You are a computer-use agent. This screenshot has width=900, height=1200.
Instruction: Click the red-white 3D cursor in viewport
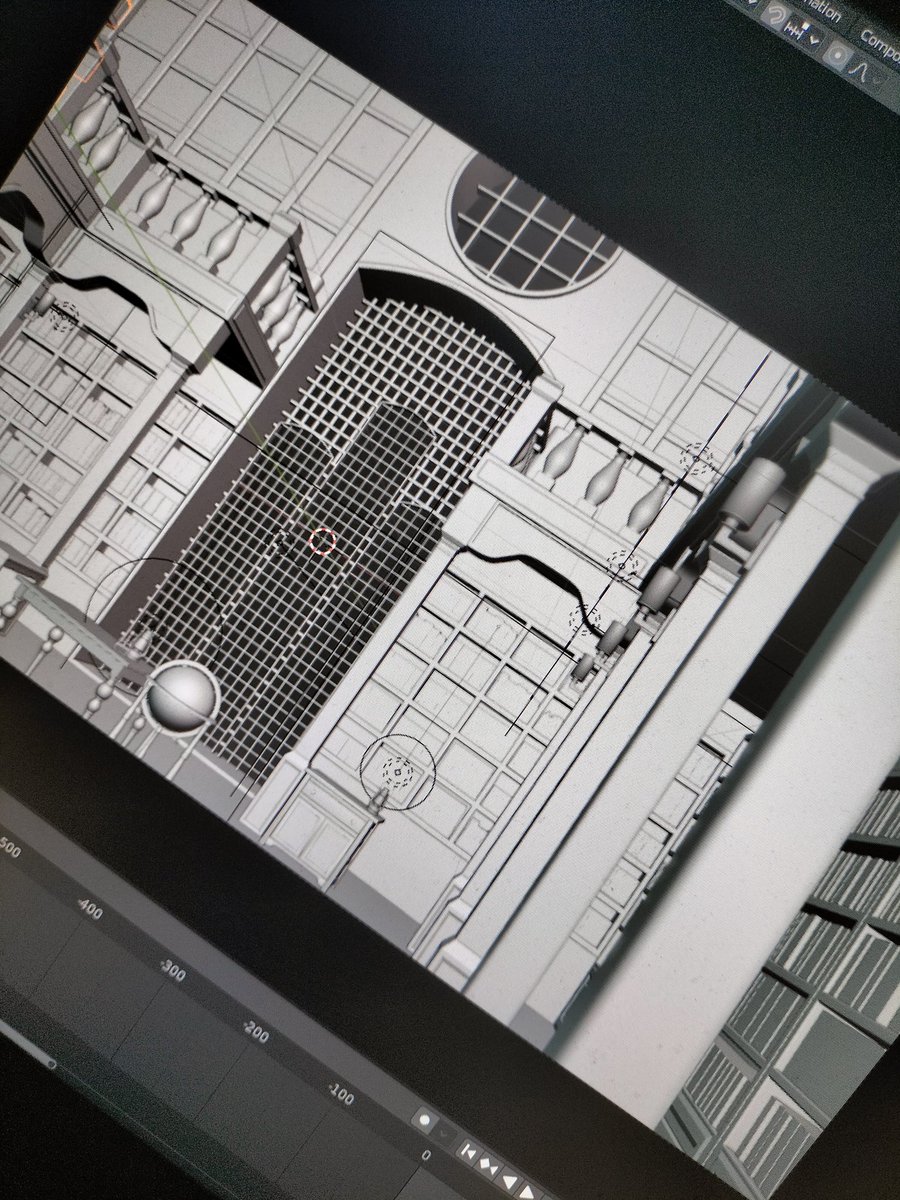coord(321,541)
